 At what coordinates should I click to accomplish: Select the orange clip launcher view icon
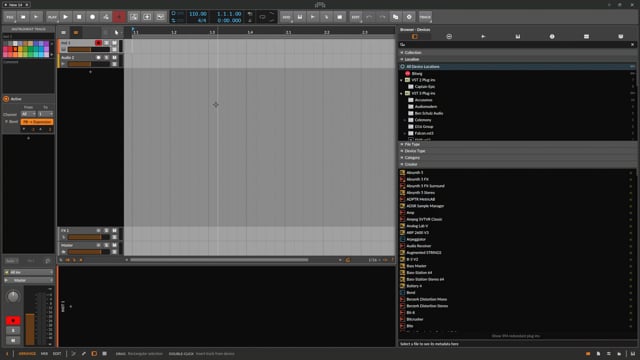pos(76,32)
